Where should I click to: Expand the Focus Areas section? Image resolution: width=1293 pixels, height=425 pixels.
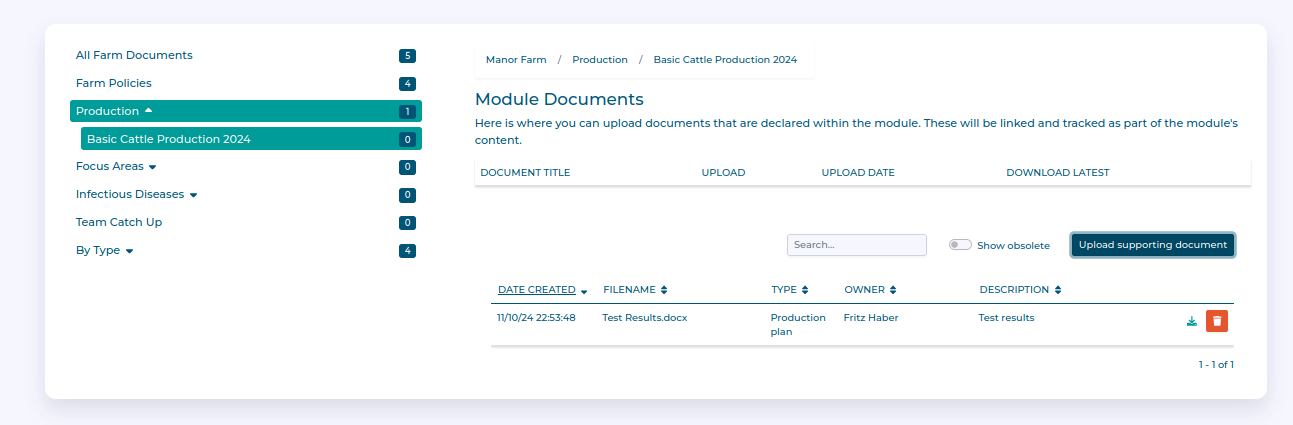coord(153,167)
